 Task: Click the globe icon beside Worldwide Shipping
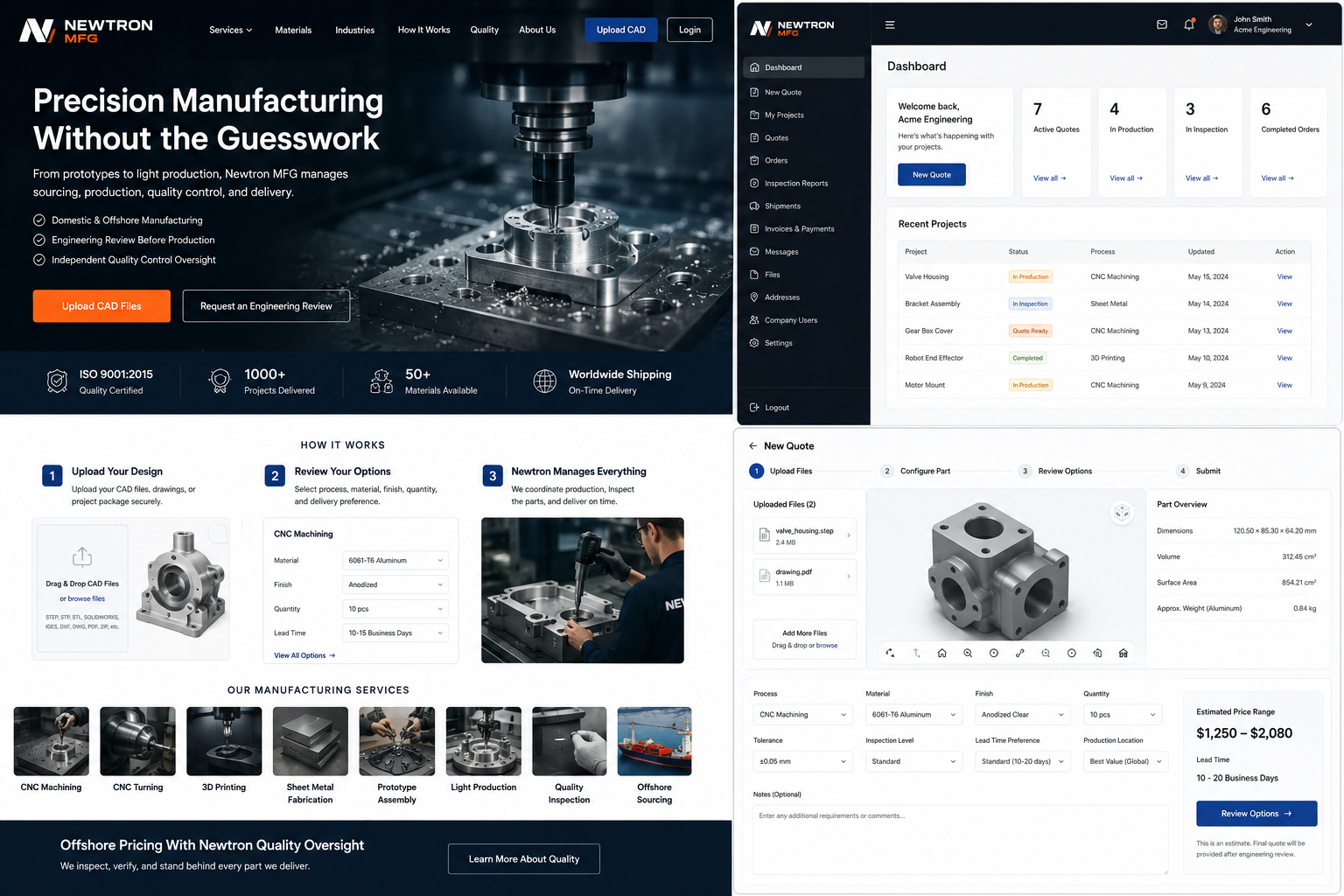[x=544, y=381]
